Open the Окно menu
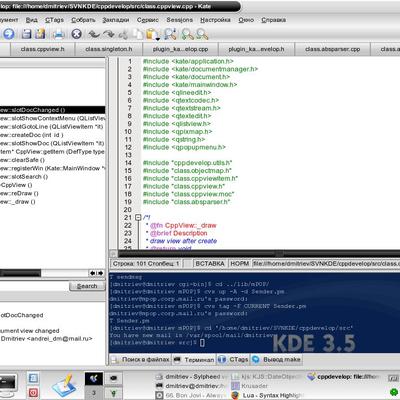 (246, 20)
